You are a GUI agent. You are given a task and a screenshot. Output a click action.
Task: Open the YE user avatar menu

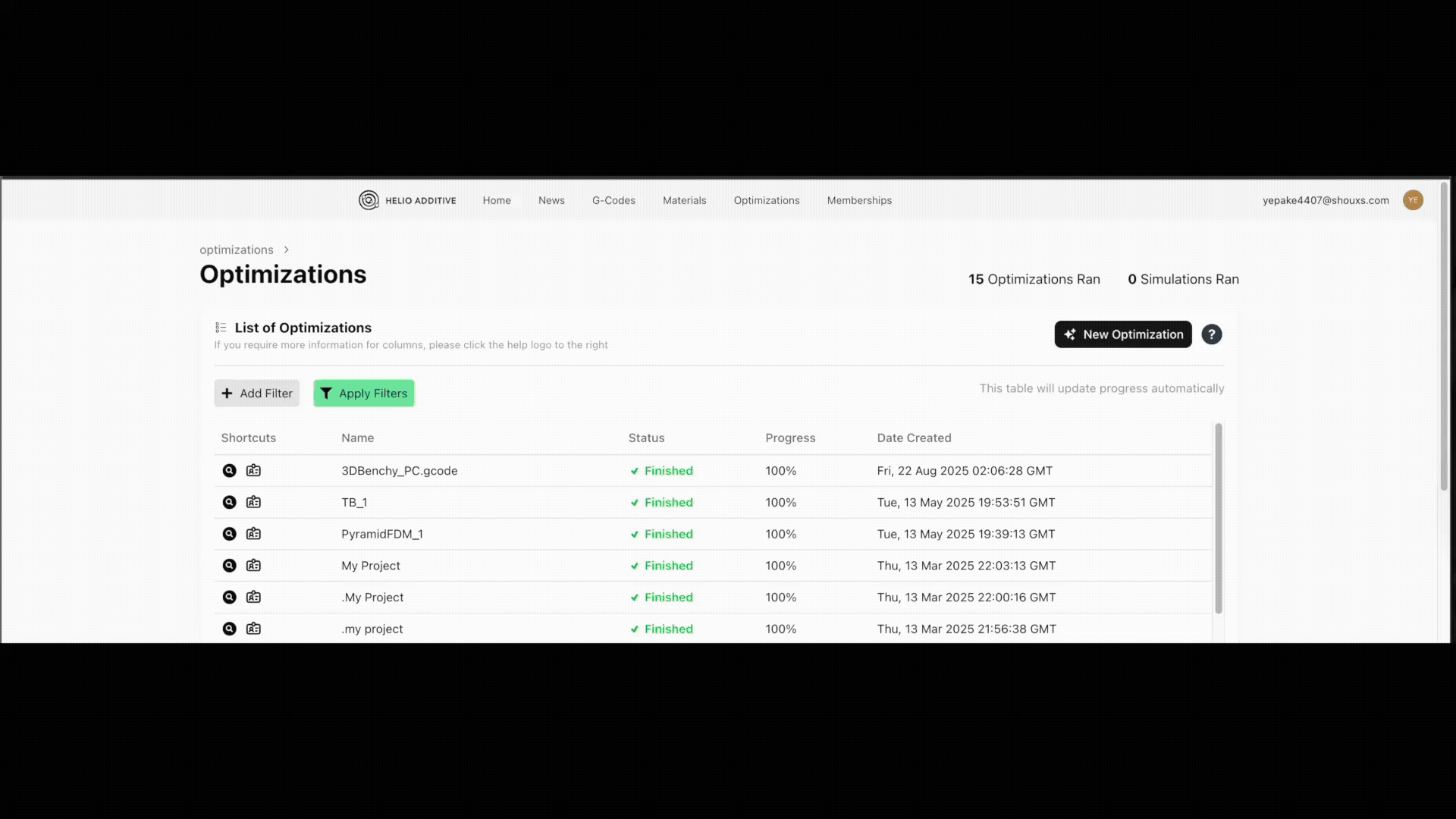point(1412,200)
